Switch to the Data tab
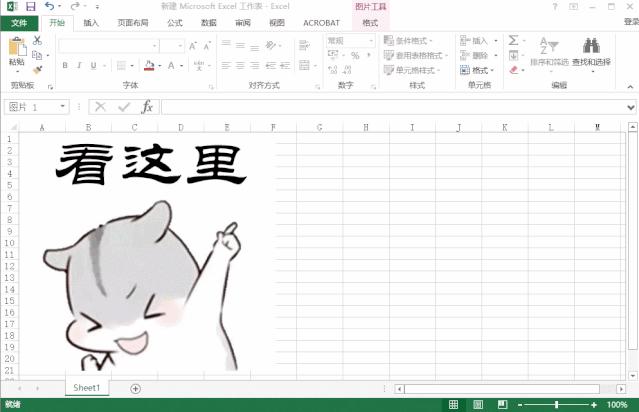The height and width of the screenshot is (412, 639). [209, 23]
